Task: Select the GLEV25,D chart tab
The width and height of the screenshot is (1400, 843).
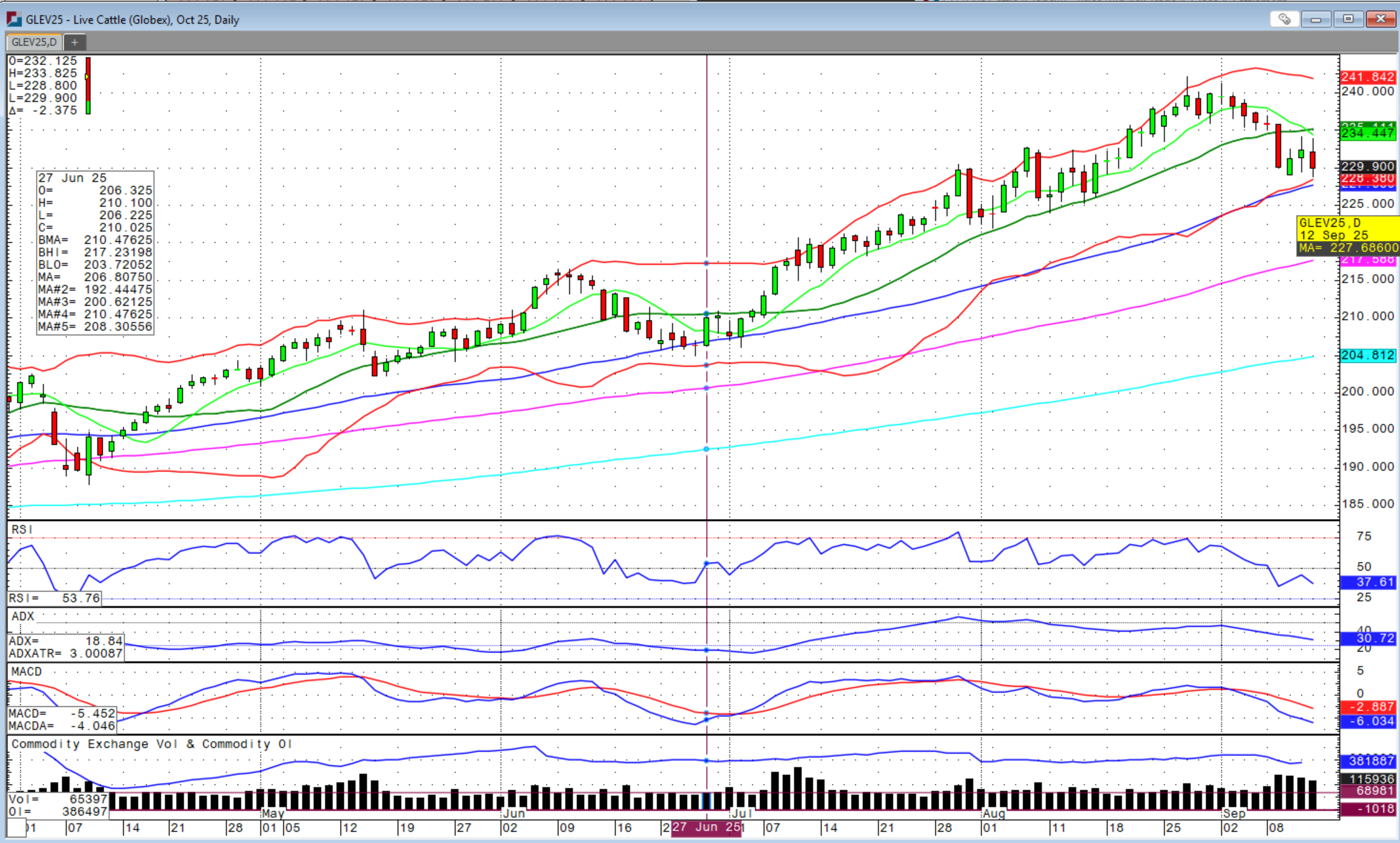Action: click(34, 42)
